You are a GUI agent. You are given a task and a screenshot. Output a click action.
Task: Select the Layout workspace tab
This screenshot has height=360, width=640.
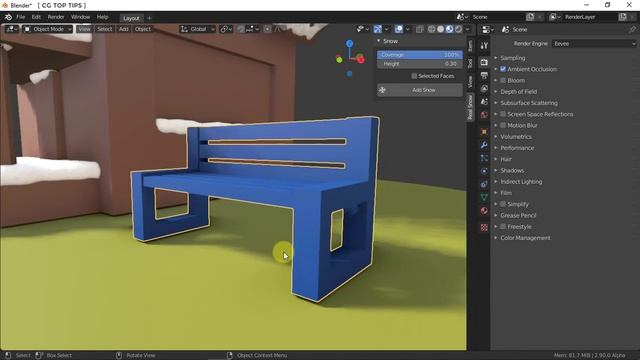131,18
